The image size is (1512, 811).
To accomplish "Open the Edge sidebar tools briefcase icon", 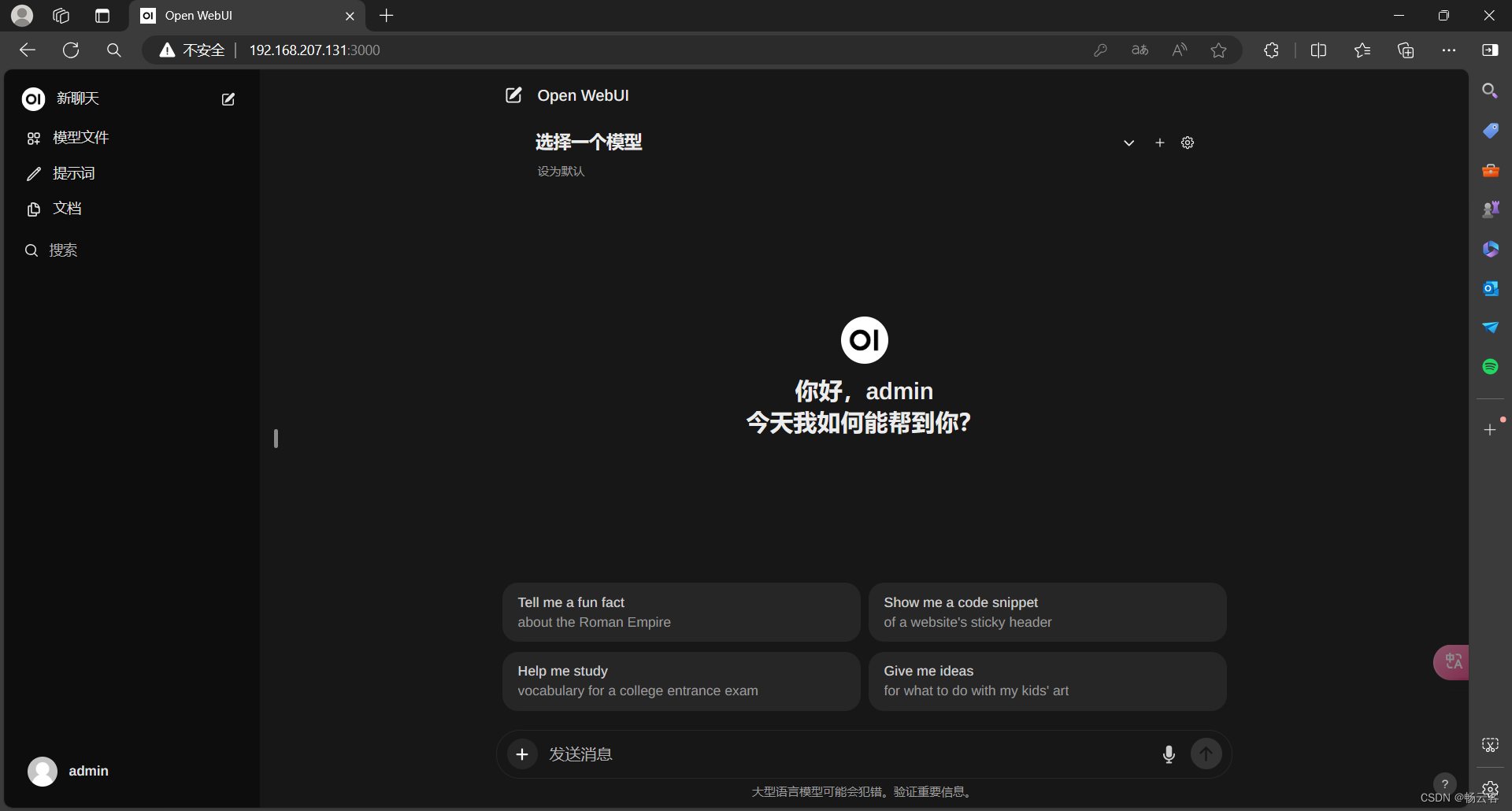I will click(x=1490, y=170).
